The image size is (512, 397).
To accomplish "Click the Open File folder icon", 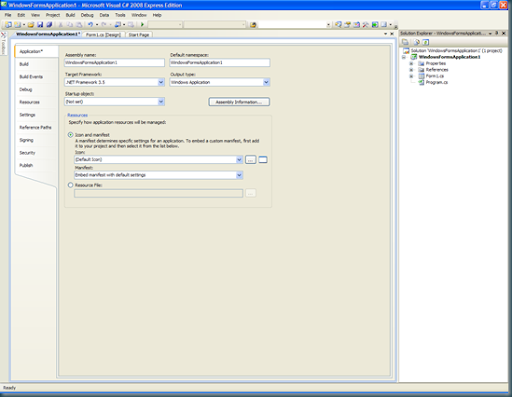I will pyautogui.click(x=31, y=24).
